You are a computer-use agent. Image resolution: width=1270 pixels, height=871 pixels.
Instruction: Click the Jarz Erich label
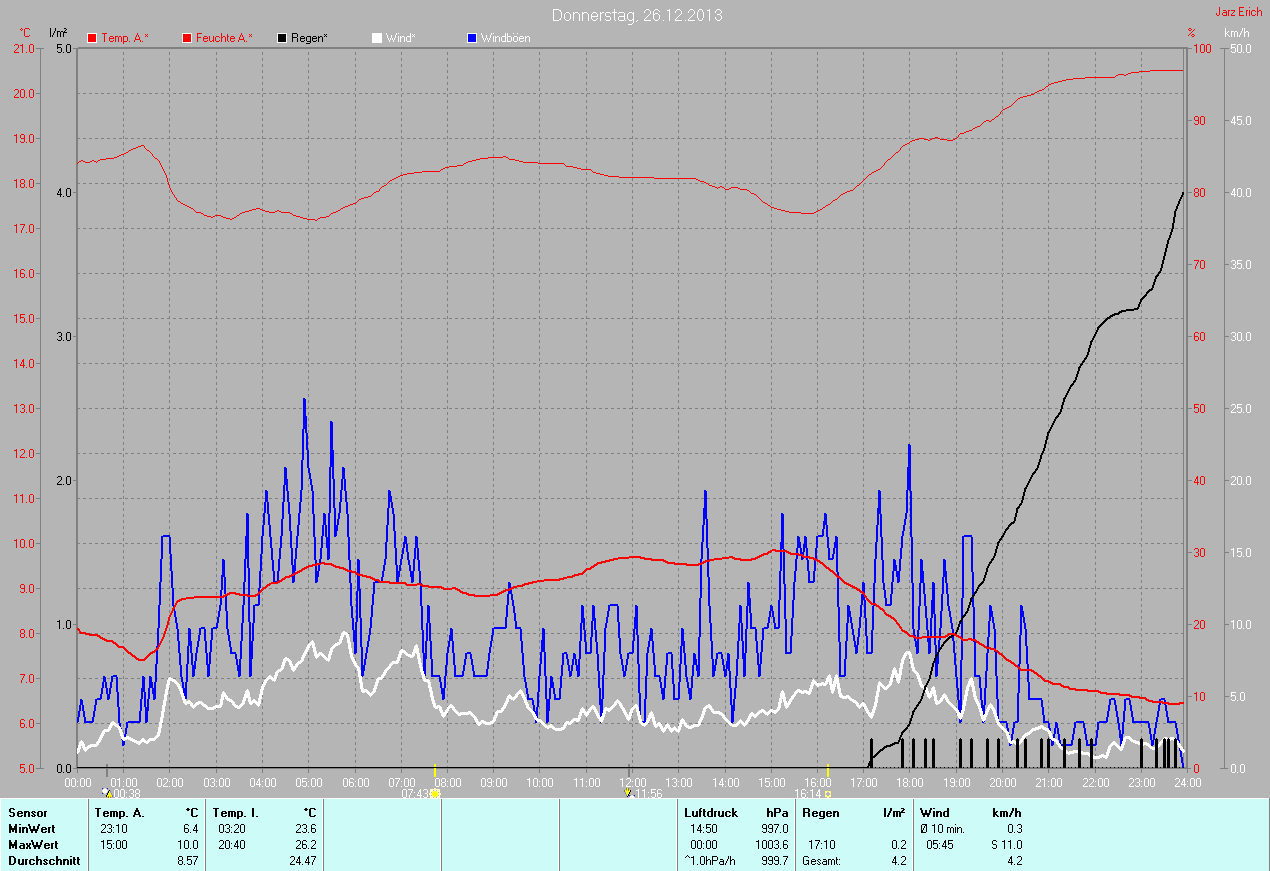coord(1238,12)
